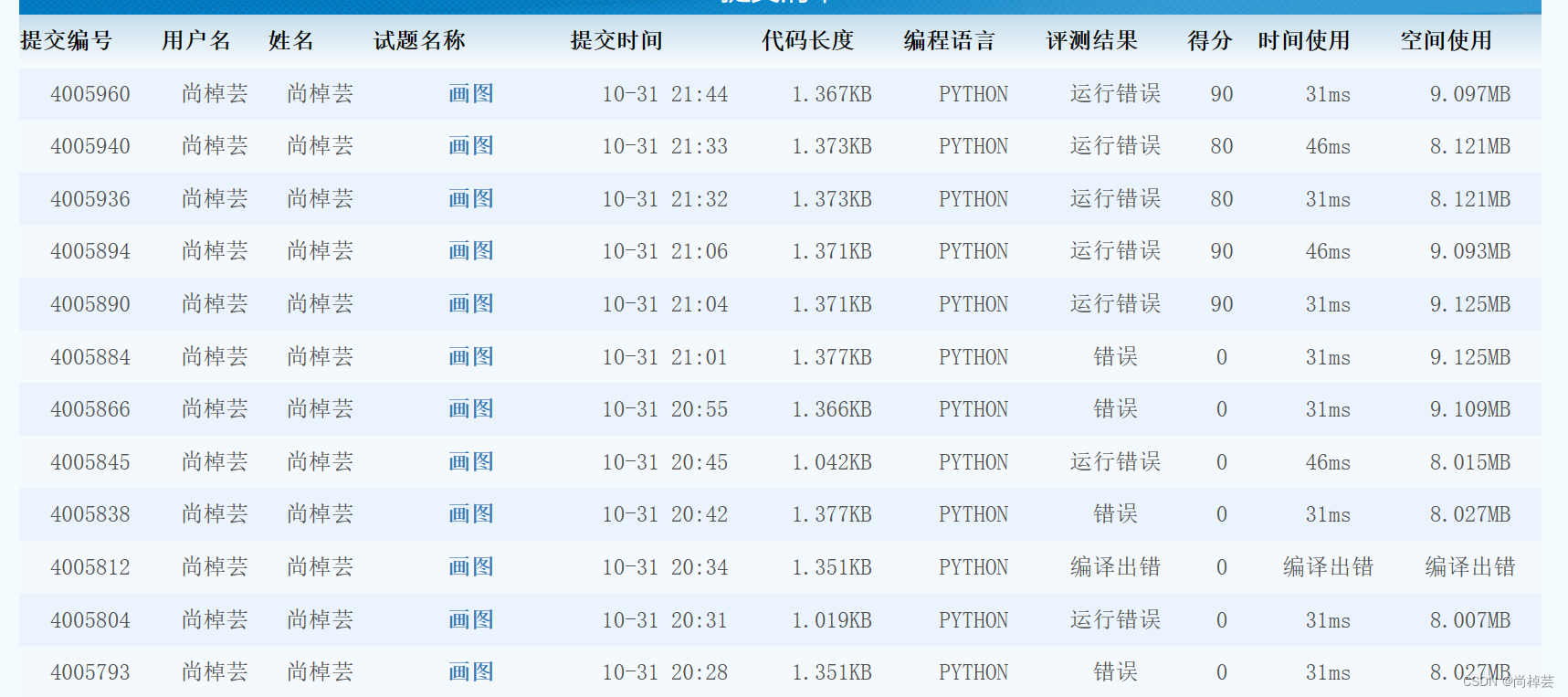
Task: Open 画图 link for submission 4005890
Action: click(x=471, y=304)
